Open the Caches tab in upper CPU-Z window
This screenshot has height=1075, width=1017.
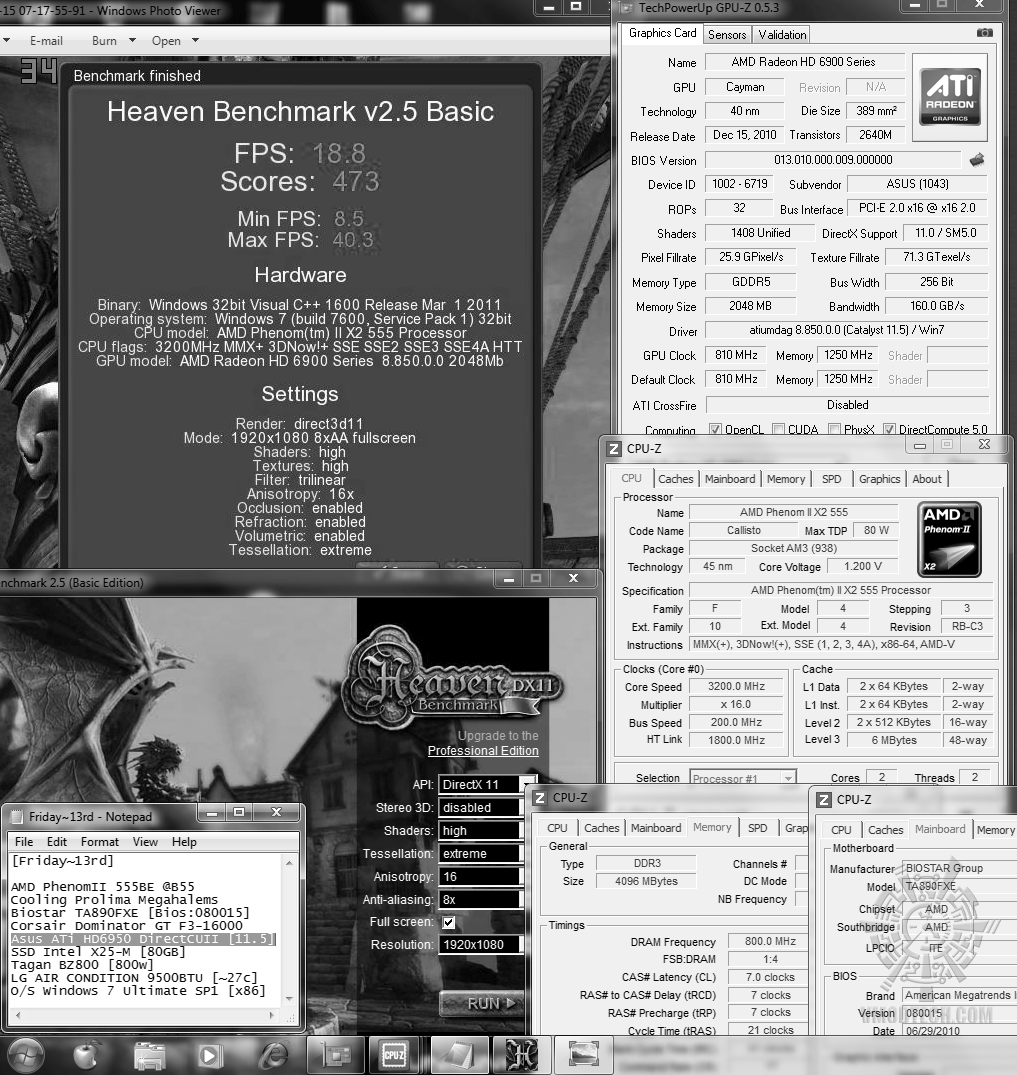point(675,479)
